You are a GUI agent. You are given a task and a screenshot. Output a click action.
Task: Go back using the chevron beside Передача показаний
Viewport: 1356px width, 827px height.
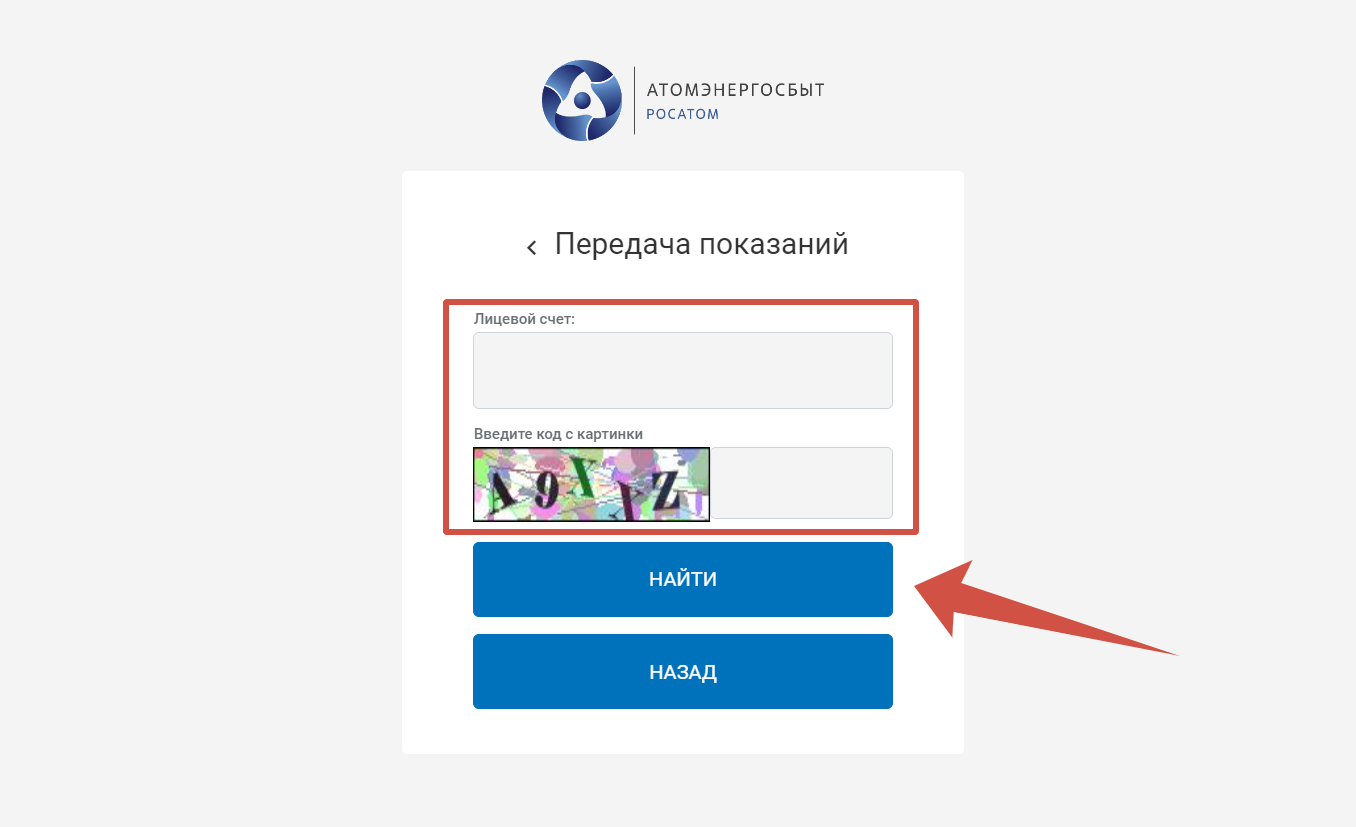coord(532,247)
